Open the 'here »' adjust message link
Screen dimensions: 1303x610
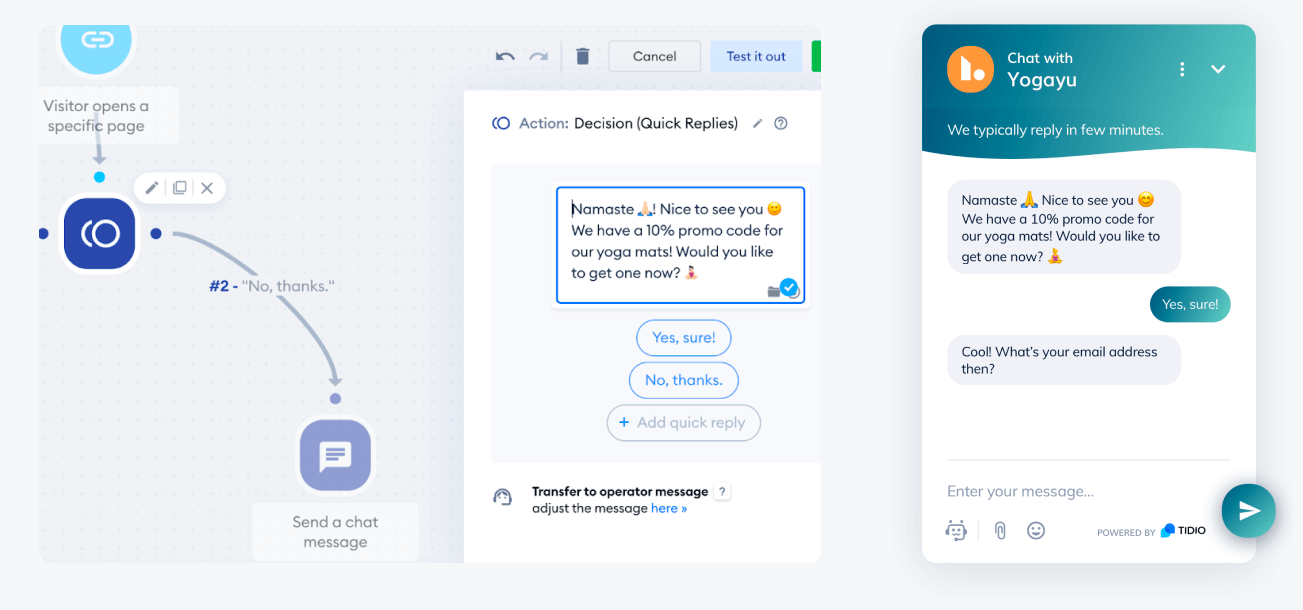click(x=669, y=508)
